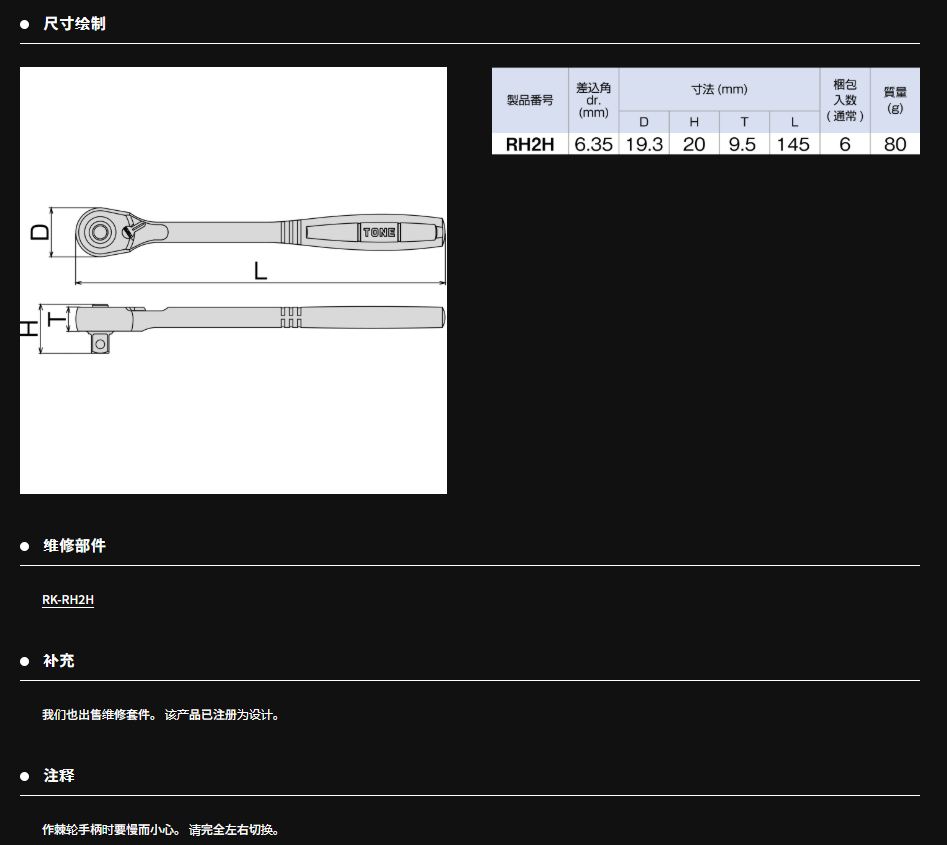Select the 尺寸绘制 section heading
This screenshot has height=845, width=947.
[74, 23]
